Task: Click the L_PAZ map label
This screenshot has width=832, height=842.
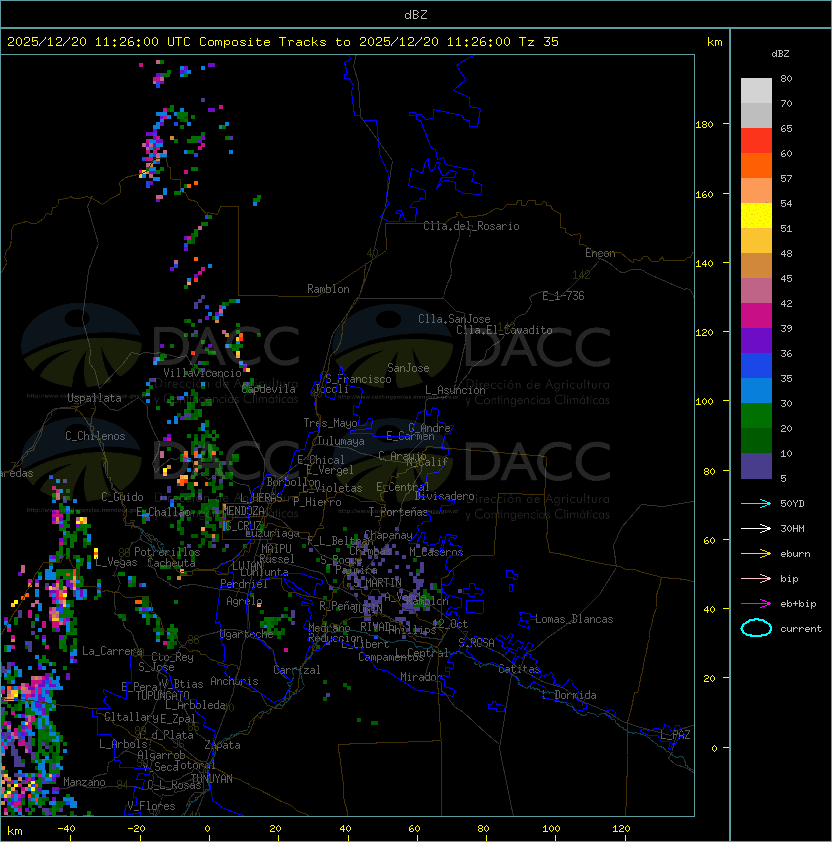Action: tap(675, 735)
